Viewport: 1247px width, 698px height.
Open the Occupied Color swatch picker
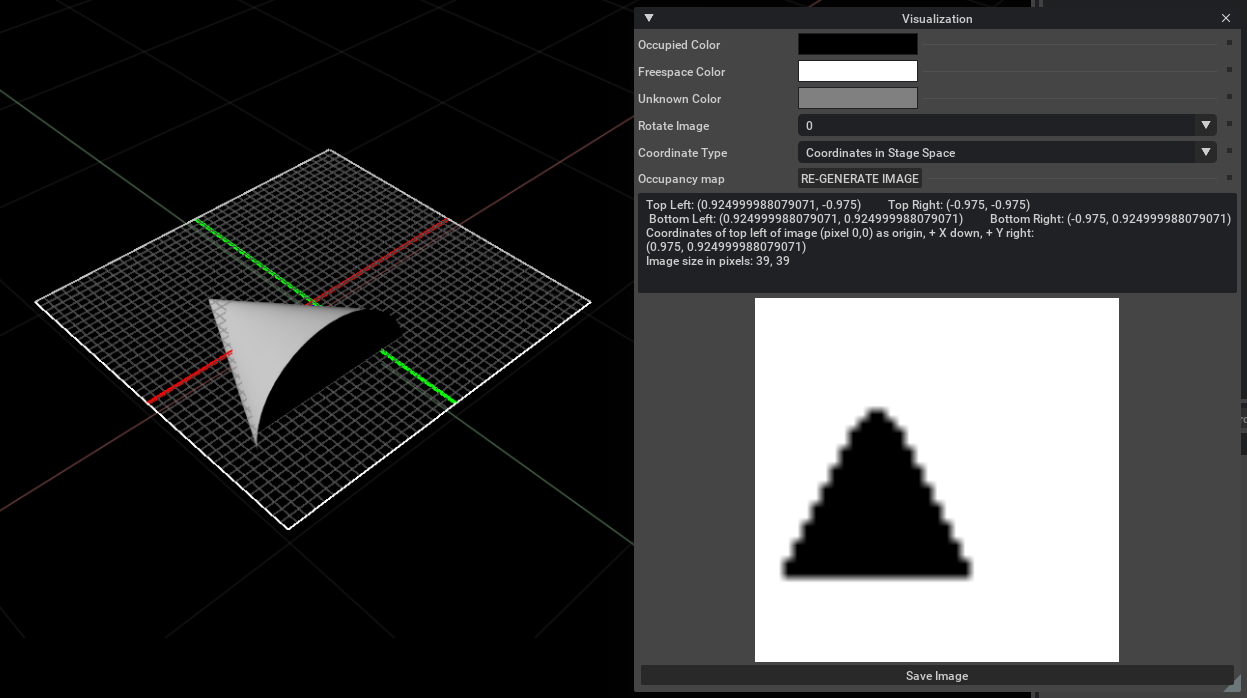pos(857,44)
